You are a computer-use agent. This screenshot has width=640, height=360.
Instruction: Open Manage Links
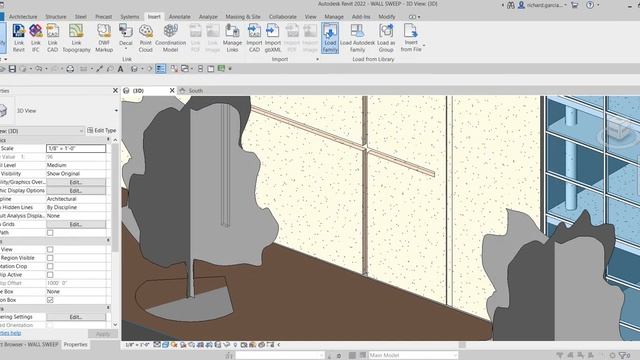point(232,38)
